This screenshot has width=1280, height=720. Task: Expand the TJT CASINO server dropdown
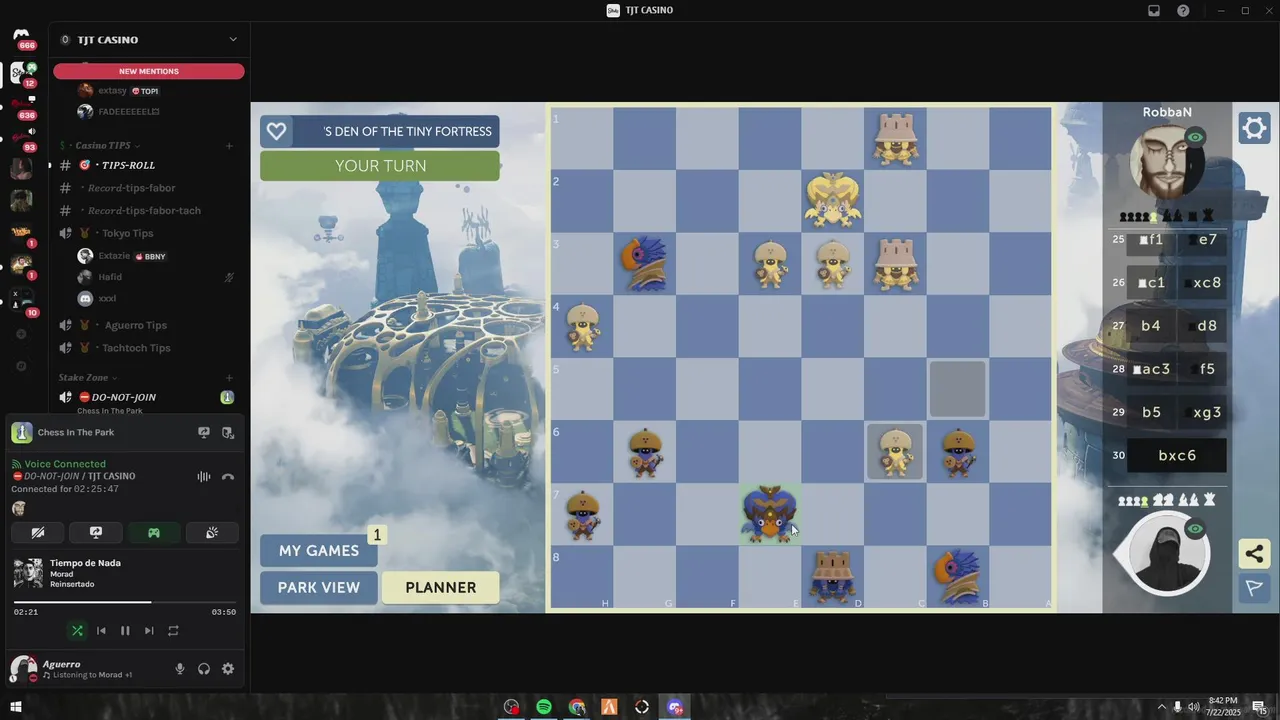click(233, 40)
